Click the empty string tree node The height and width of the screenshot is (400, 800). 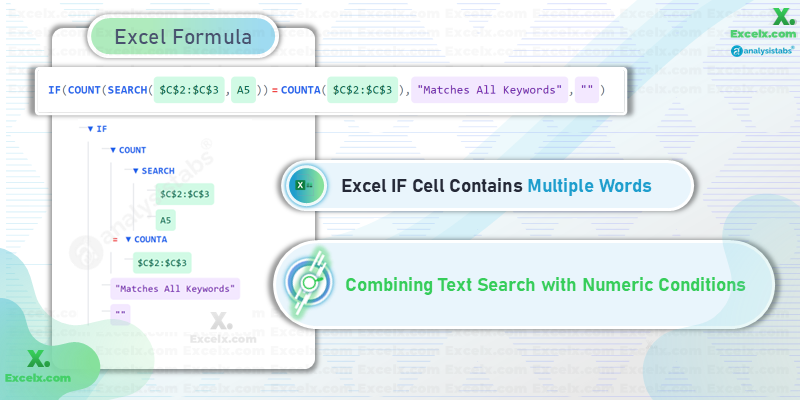click(120, 315)
